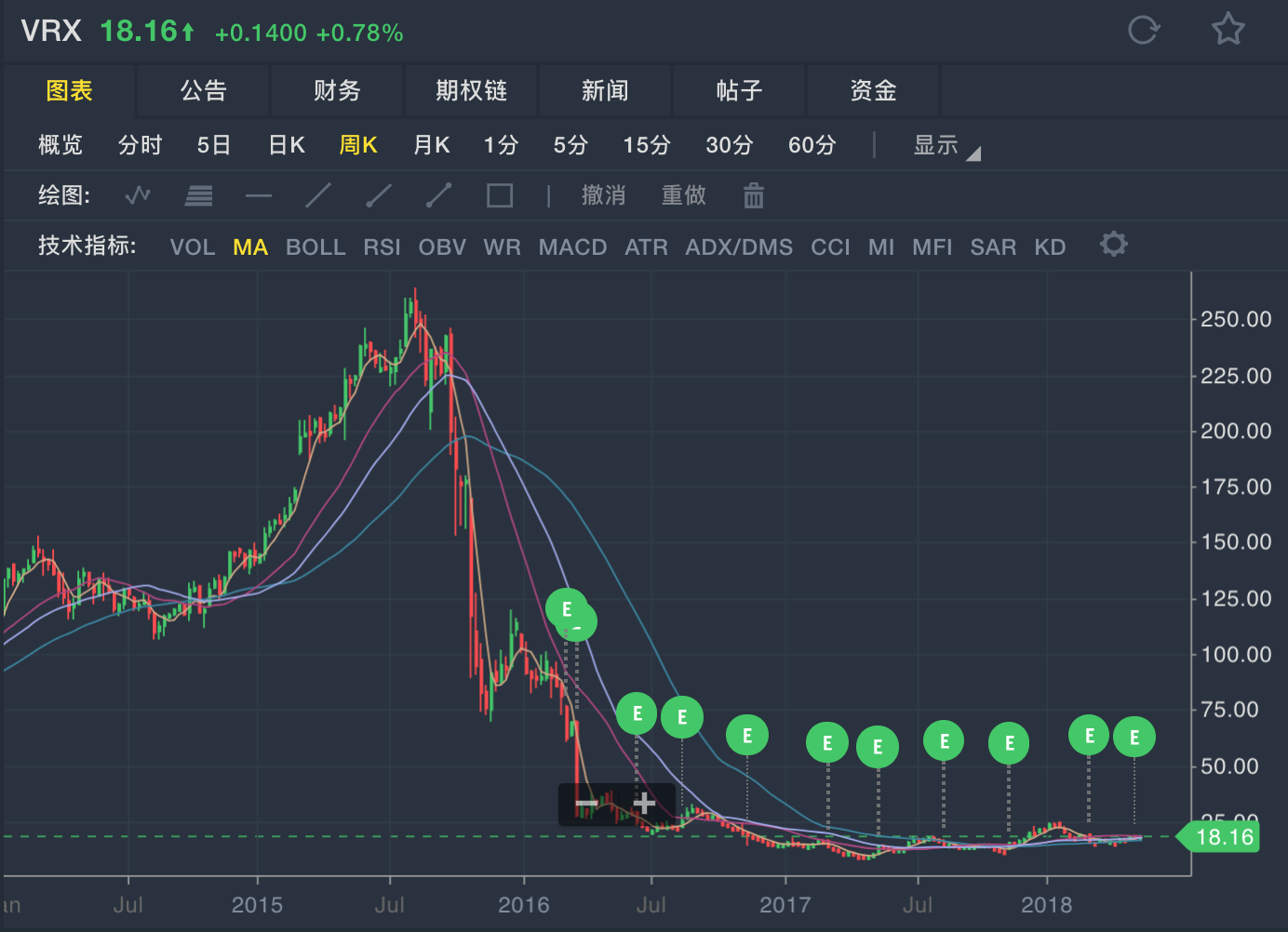Click the 2016 date axis label
The width and height of the screenshot is (1288, 932).
point(524,905)
